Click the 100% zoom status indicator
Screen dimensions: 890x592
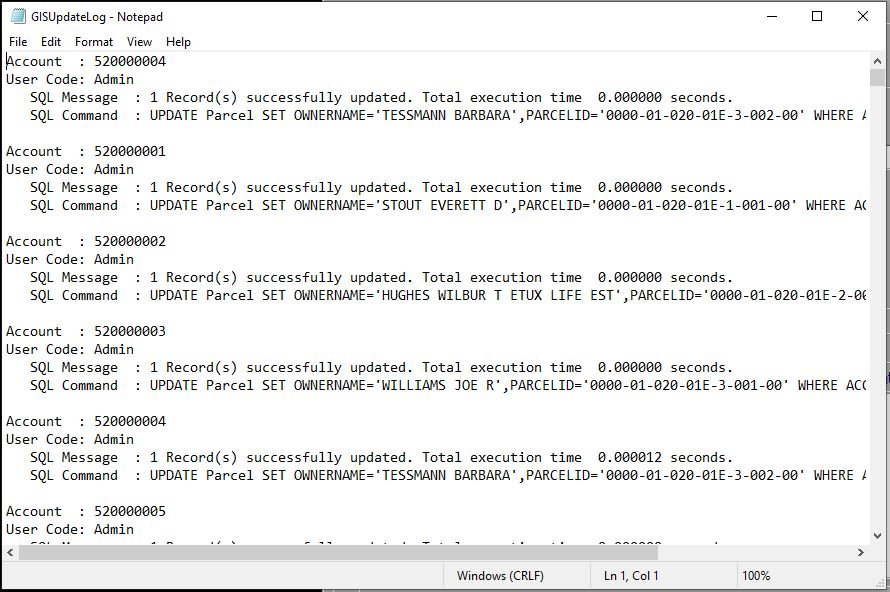coord(756,576)
